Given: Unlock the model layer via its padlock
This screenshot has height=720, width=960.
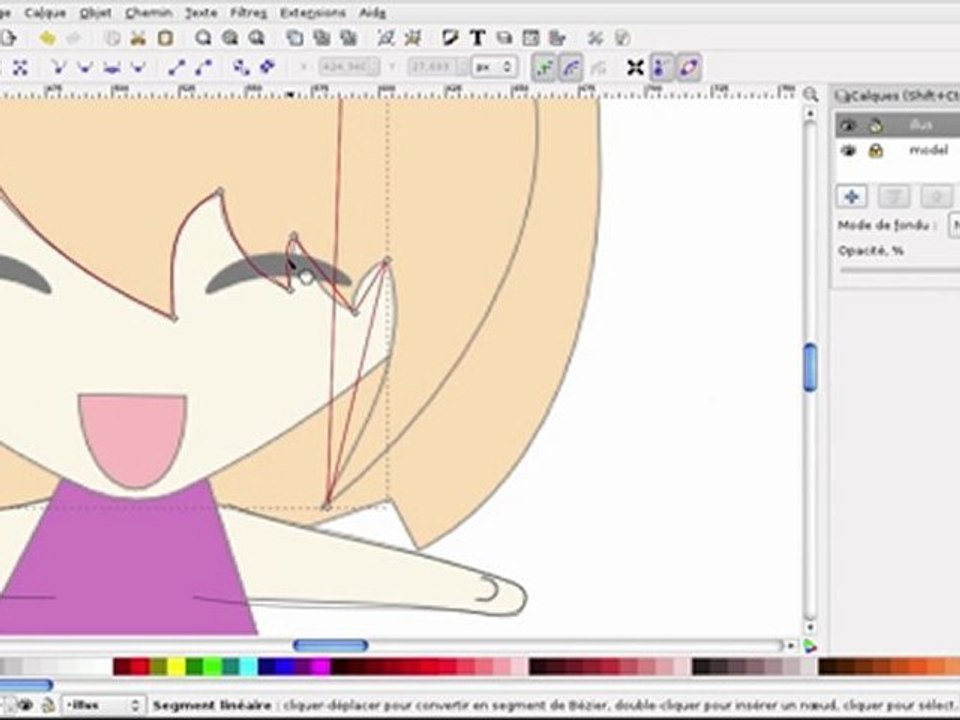Looking at the screenshot, I should point(876,151).
